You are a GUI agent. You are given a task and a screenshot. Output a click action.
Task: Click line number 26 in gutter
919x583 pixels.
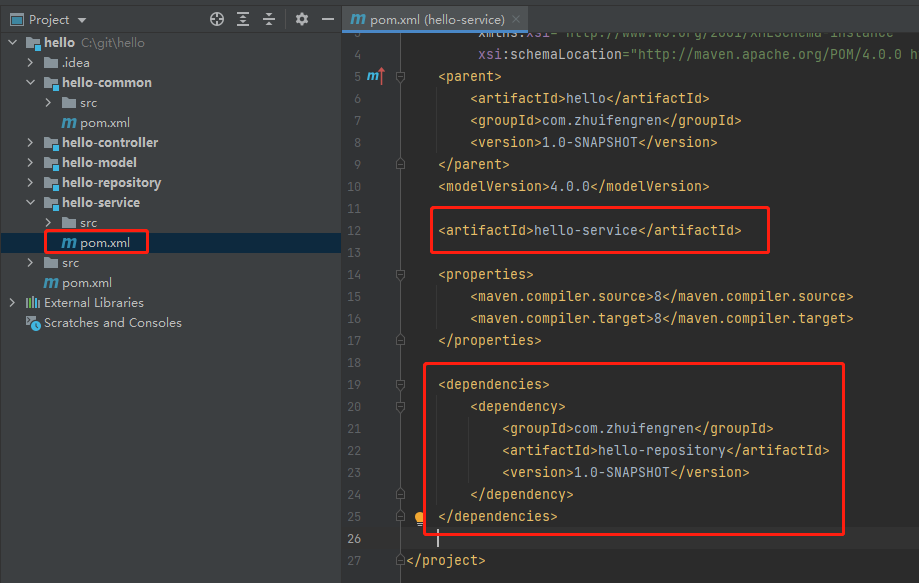[x=354, y=538]
